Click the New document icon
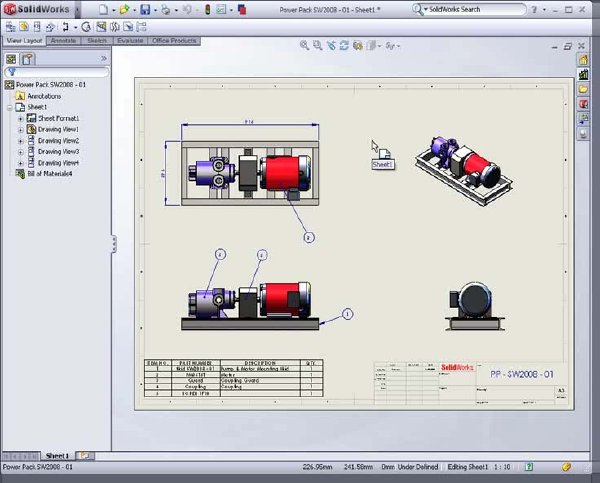Image resolution: width=600 pixels, height=483 pixels. click(x=103, y=9)
